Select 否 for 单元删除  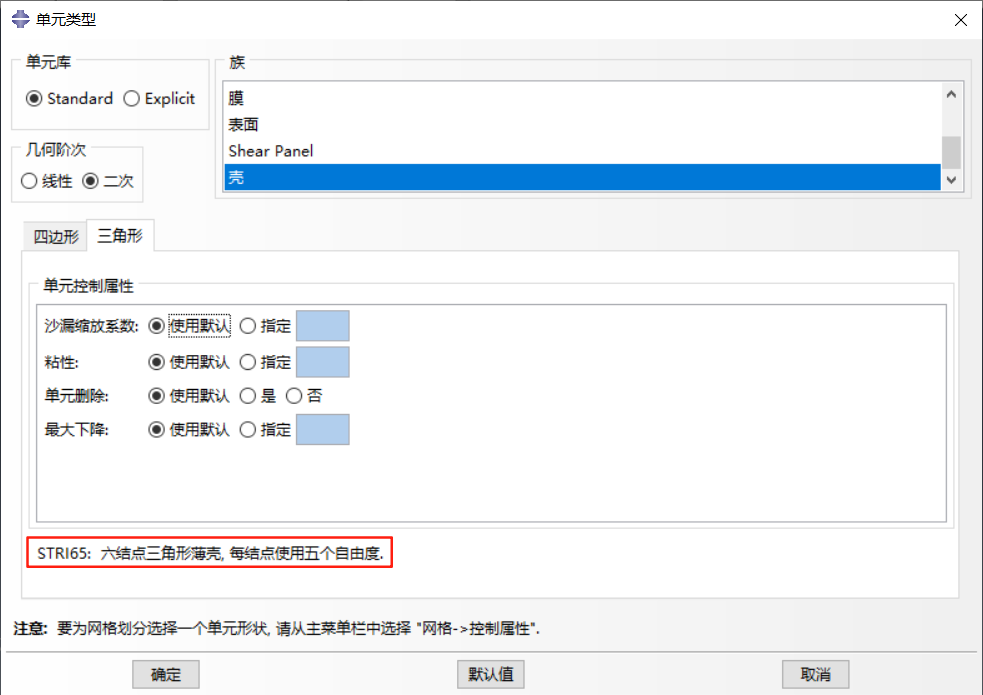click(292, 395)
